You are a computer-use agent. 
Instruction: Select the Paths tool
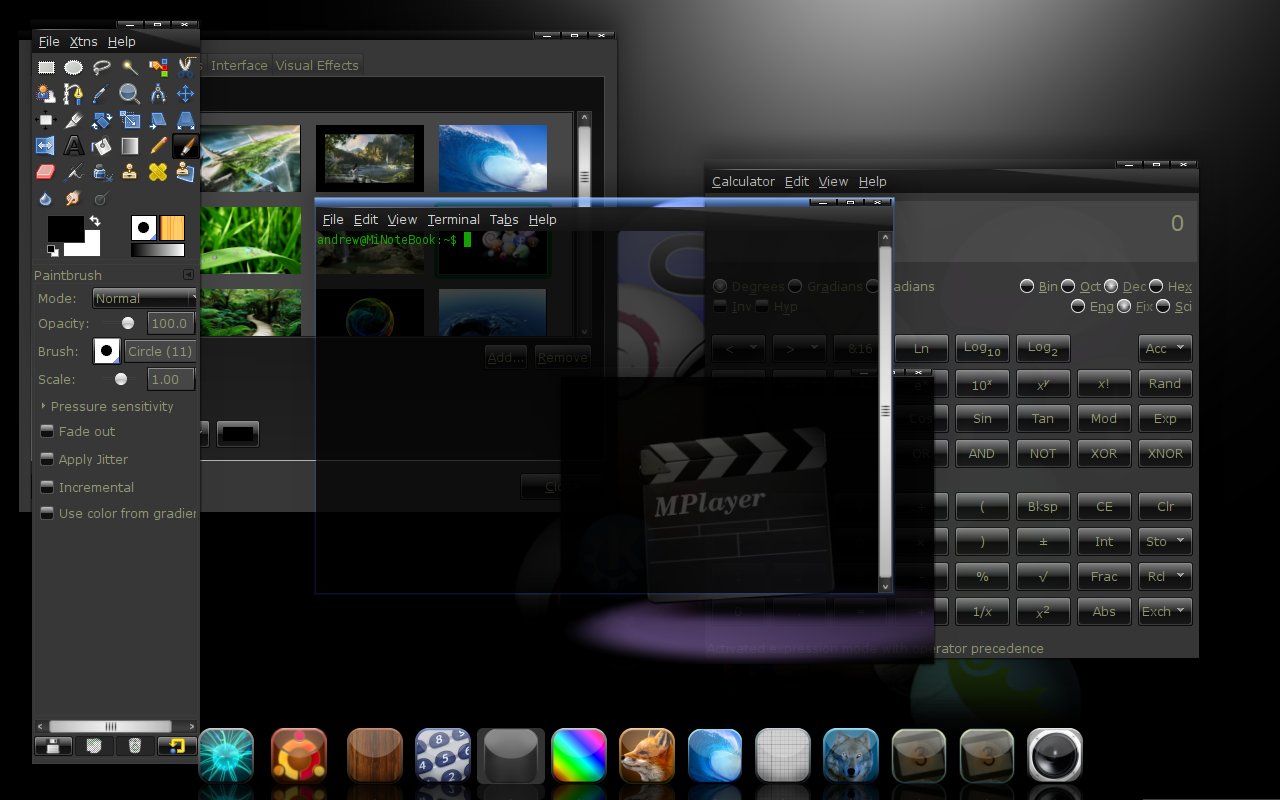[x=74, y=94]
